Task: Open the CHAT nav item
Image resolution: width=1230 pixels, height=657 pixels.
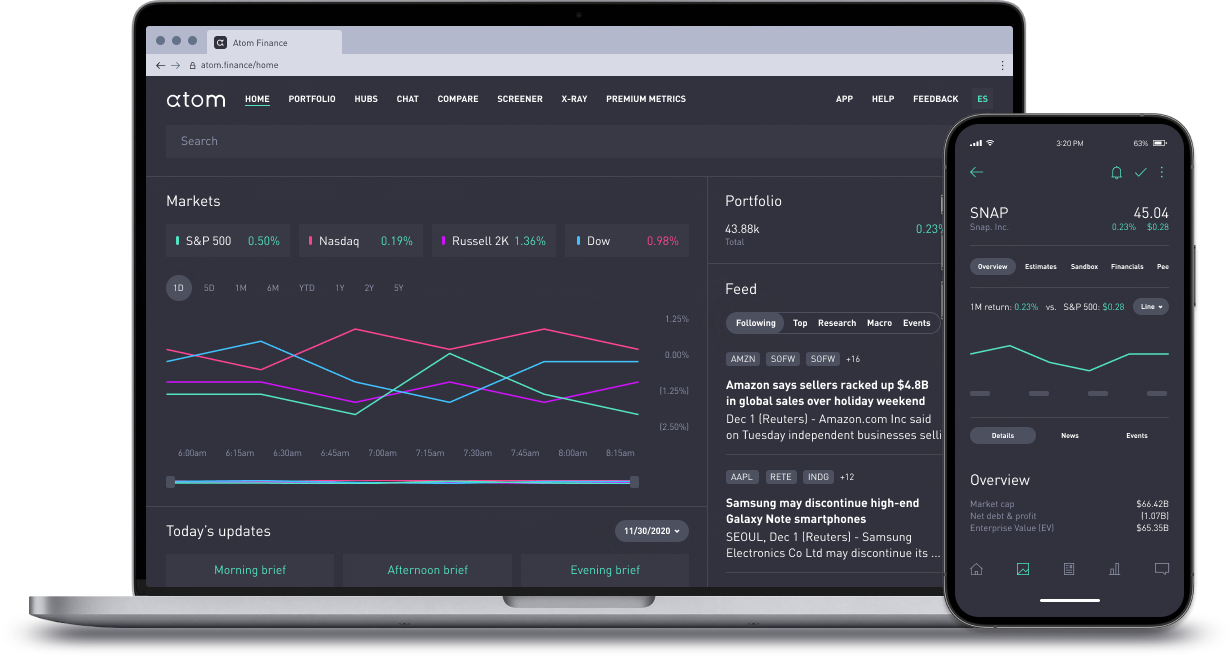Action: pyautogui.click(x=408, y=99)
